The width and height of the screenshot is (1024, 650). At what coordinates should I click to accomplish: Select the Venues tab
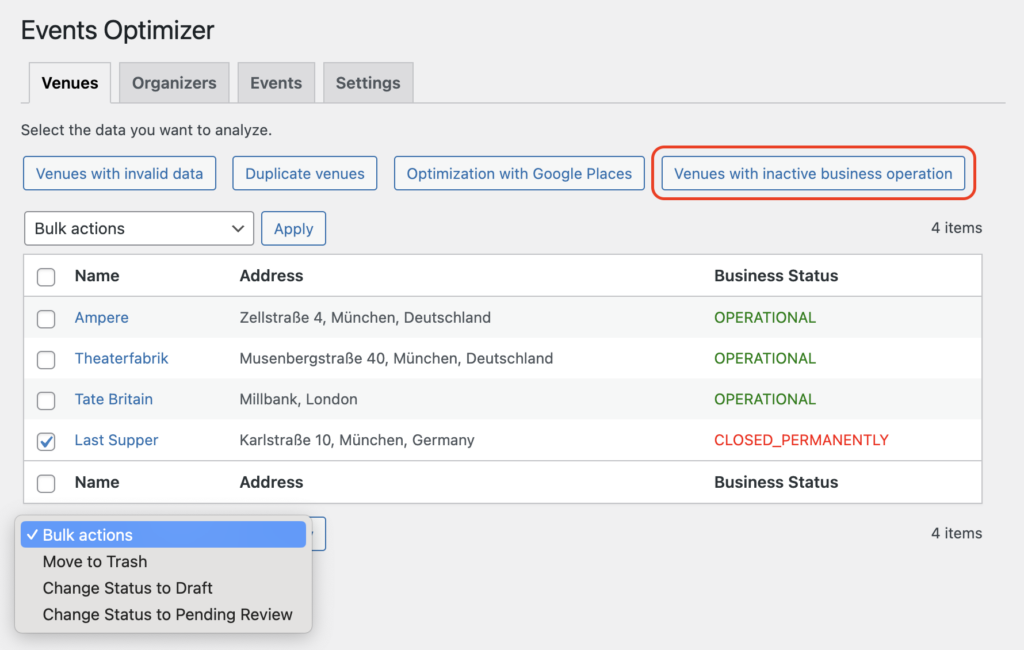pyautogui.click(x=69, y=83)
